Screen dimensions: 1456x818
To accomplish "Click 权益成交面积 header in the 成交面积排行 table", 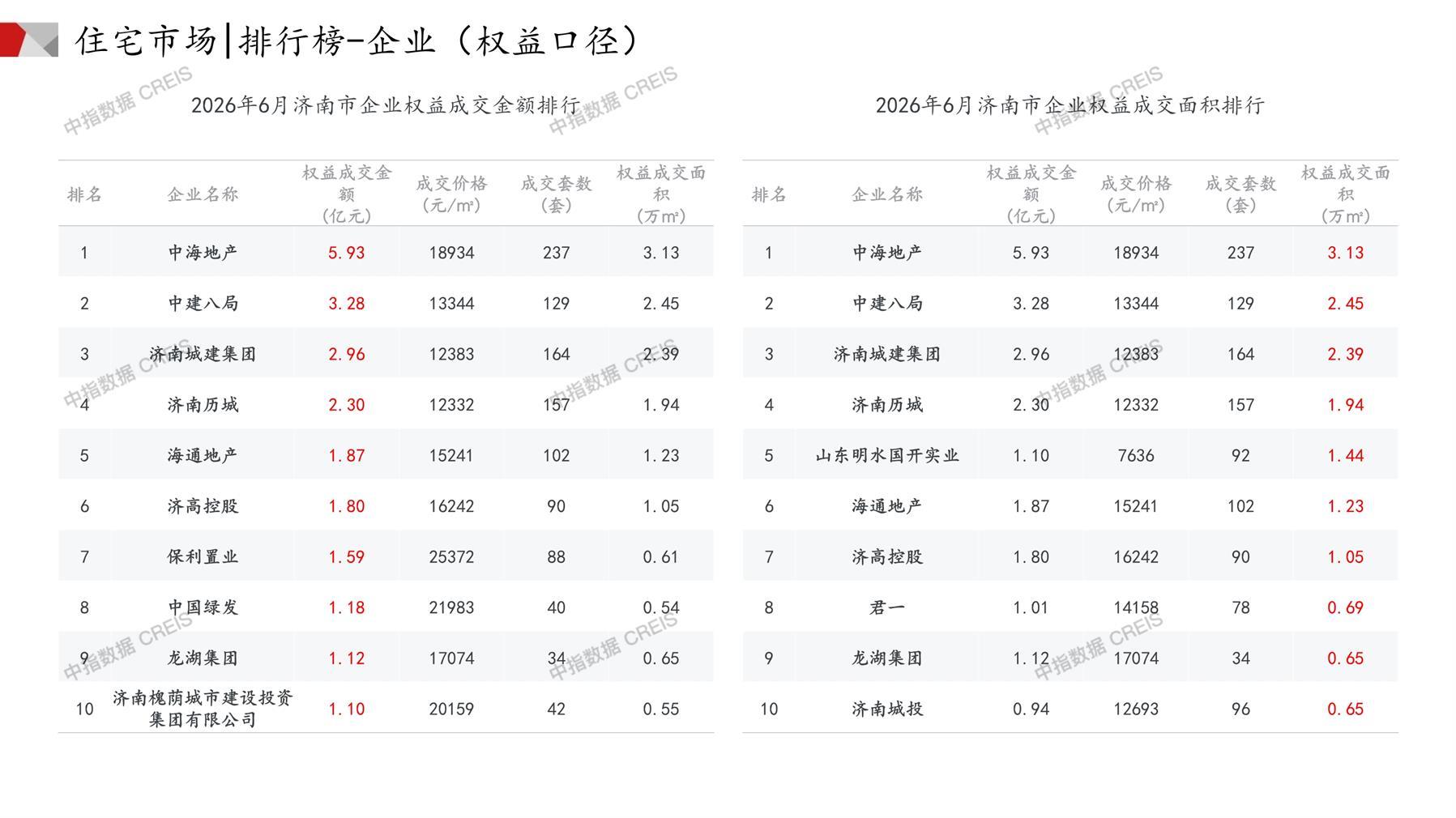I will pos(1345,194).
